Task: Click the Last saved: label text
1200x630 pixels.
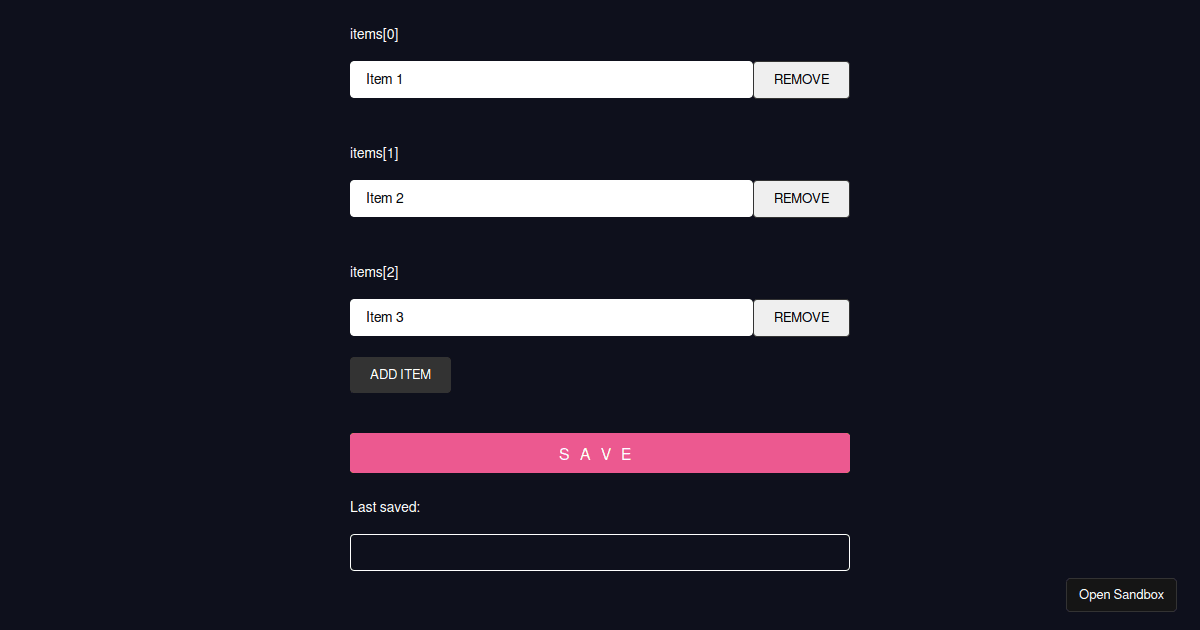Action: click(385, 507)
